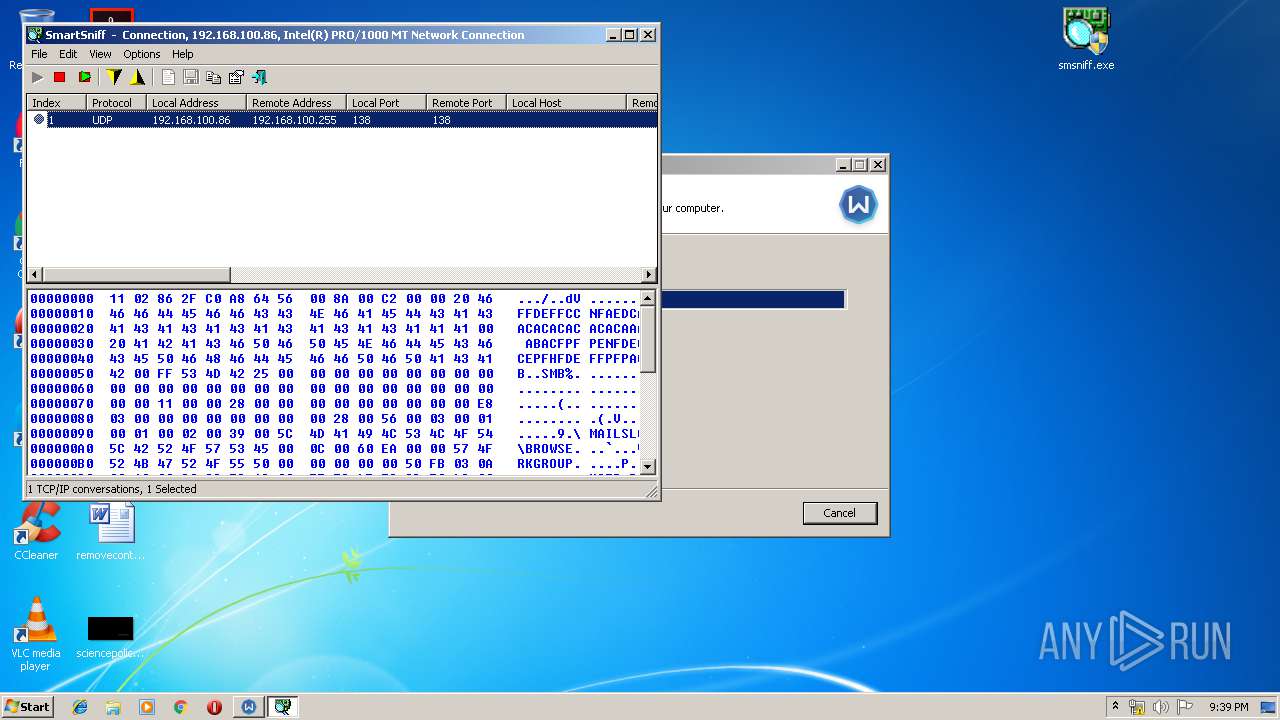This screenshot has height=720, width=1280.
Task: Click remote address 192.168.100.255 cell
Action: click(x=294, y=120)
